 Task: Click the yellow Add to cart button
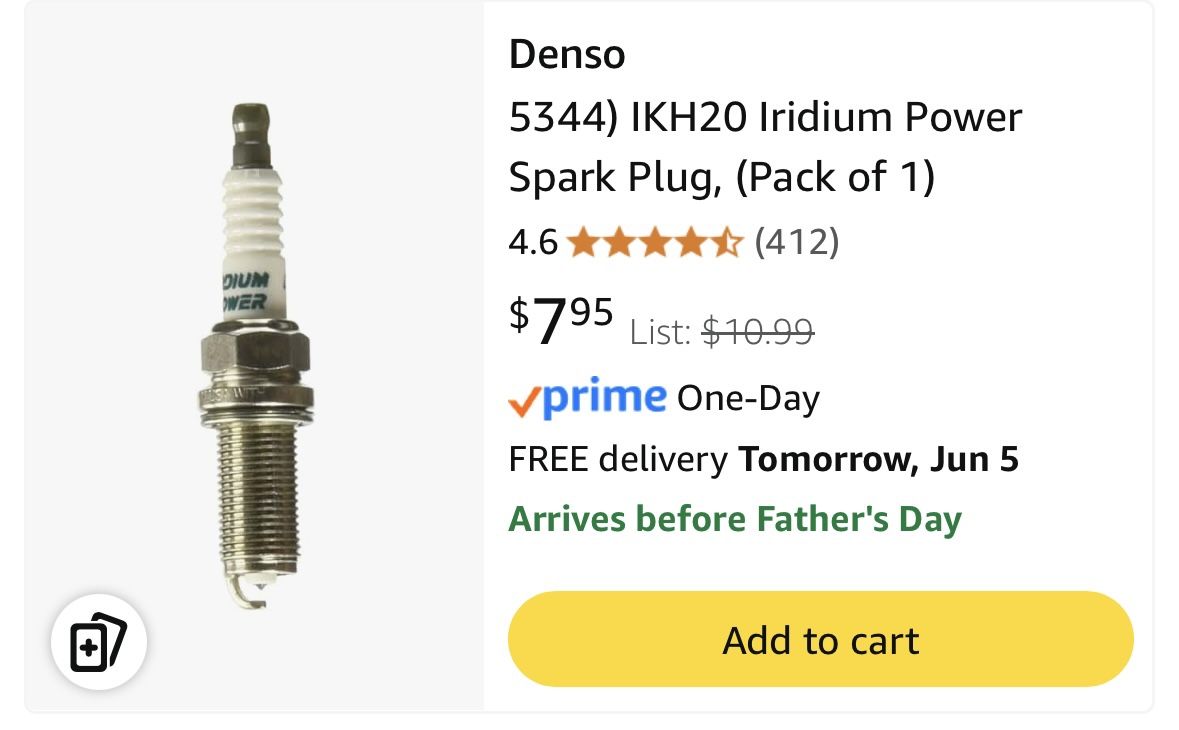point(820,639)
